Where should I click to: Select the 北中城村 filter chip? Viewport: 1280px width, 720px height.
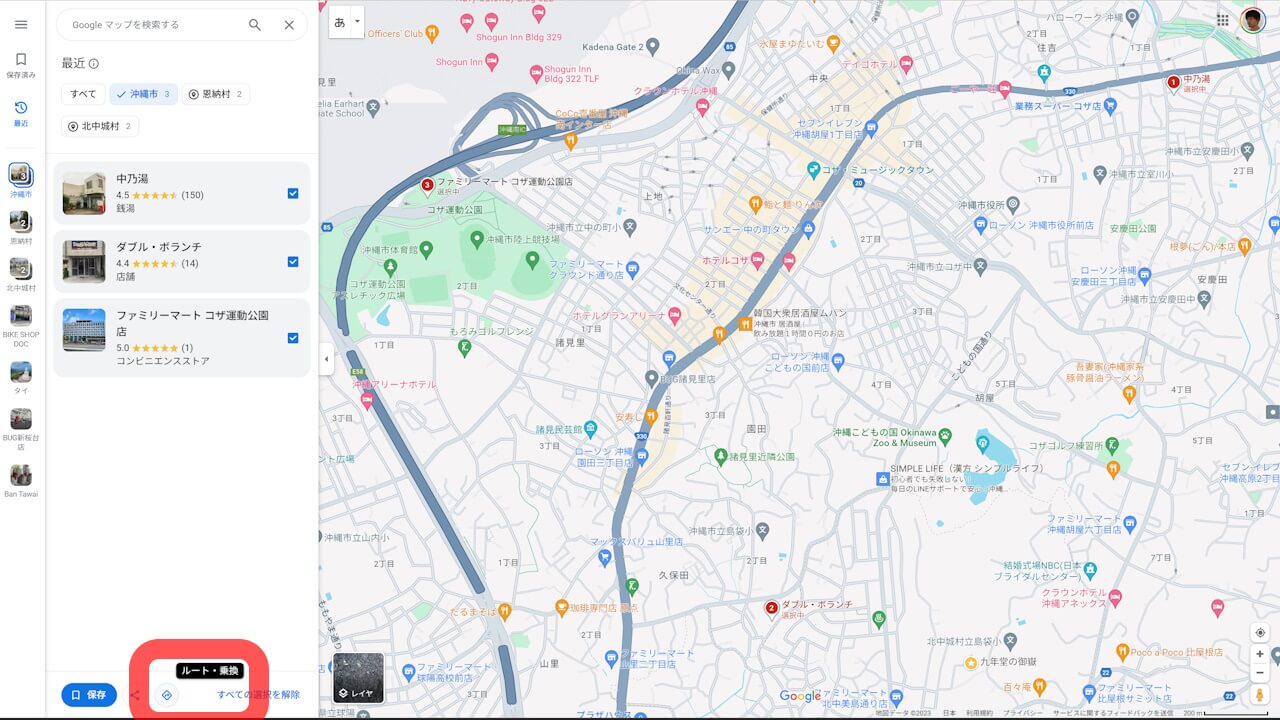(99, 126)
